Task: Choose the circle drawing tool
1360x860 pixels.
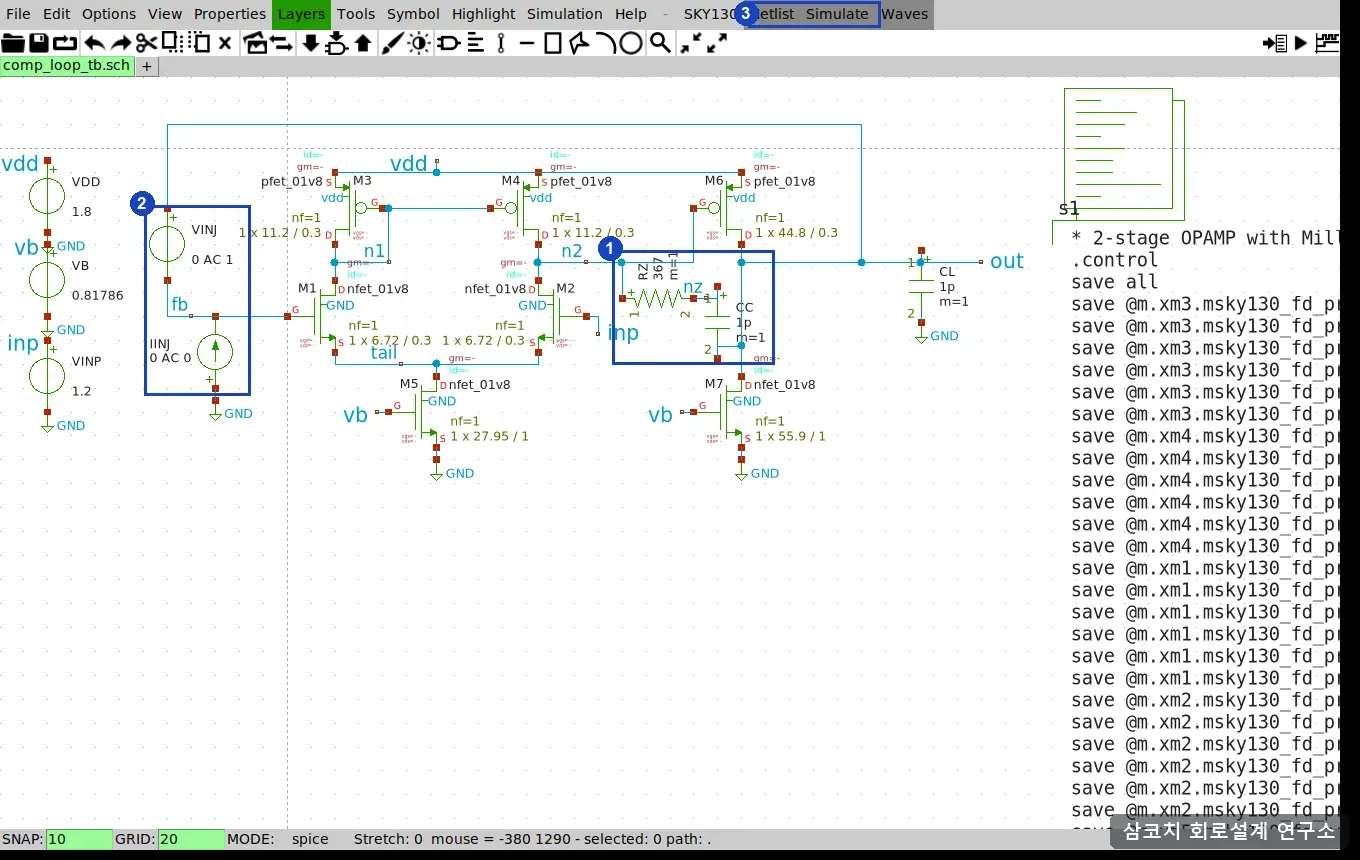Action: (631, 43)
